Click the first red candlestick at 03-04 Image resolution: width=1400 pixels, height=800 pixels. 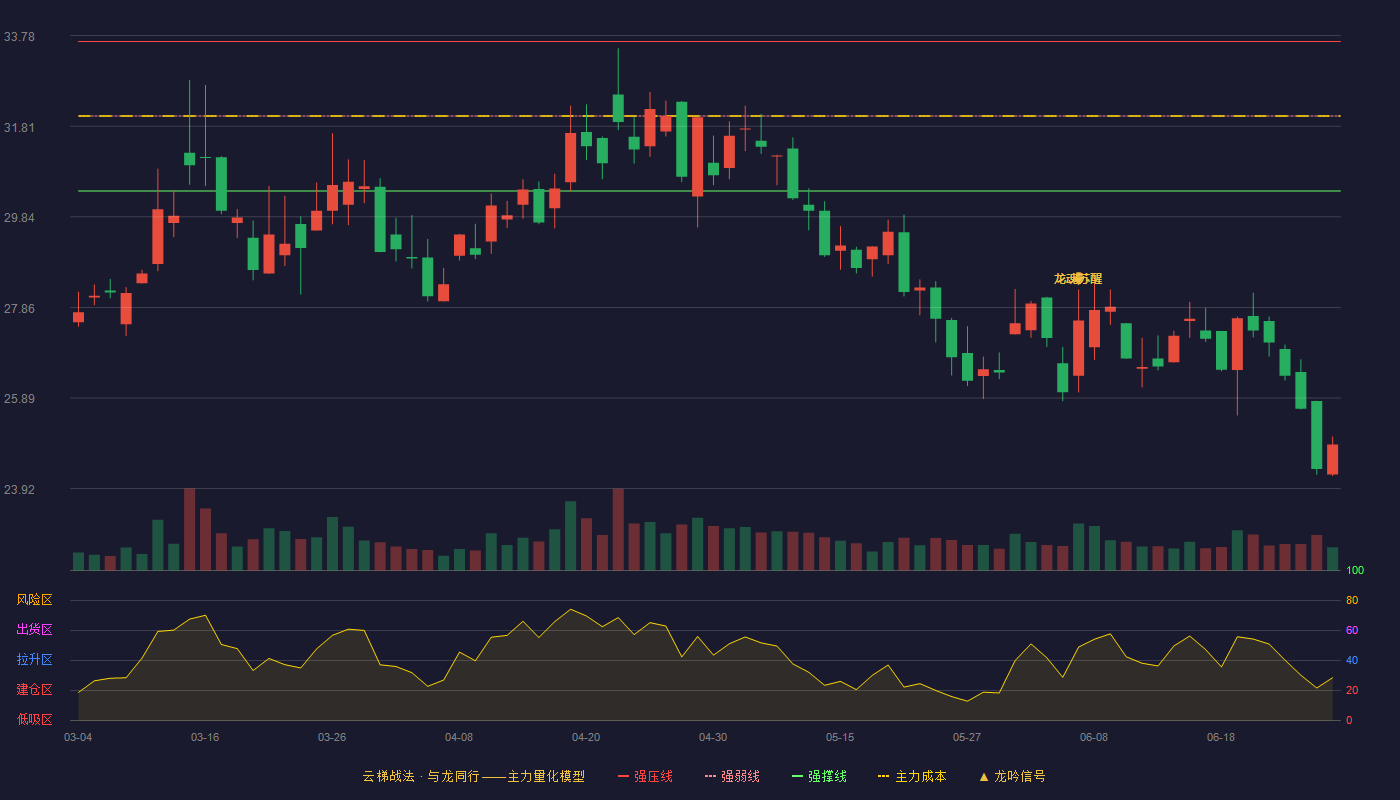pyautogui.click(x=78, y=316)
